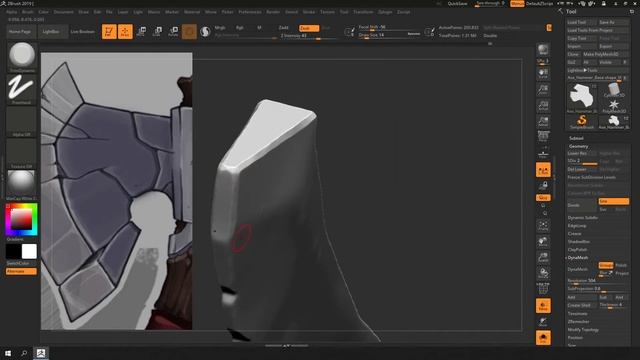
Task: Open the MatCap White material picker
Action: click(x=22, y=185)
